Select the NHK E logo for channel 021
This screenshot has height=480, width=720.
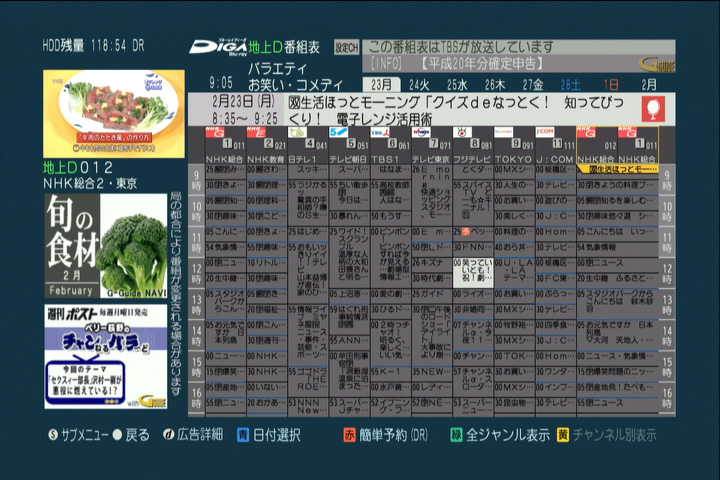[x=256, y=132]
